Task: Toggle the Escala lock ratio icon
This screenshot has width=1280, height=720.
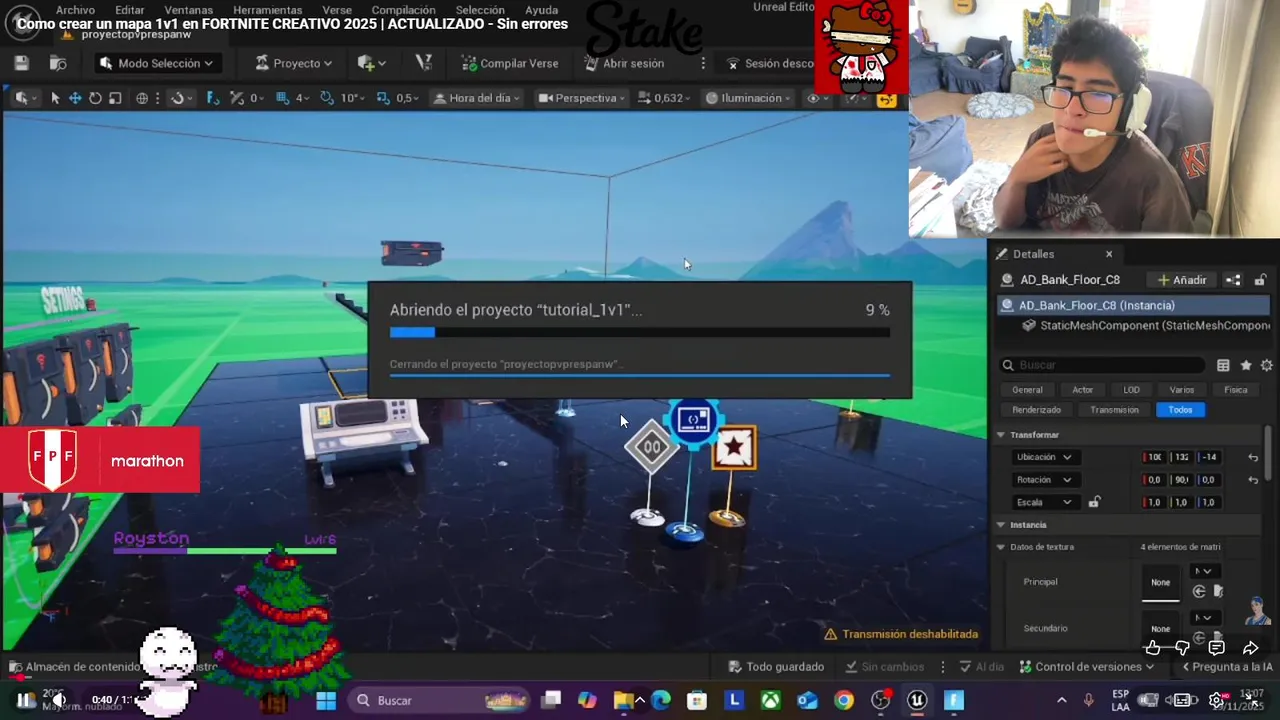Action: point(1094,502)
